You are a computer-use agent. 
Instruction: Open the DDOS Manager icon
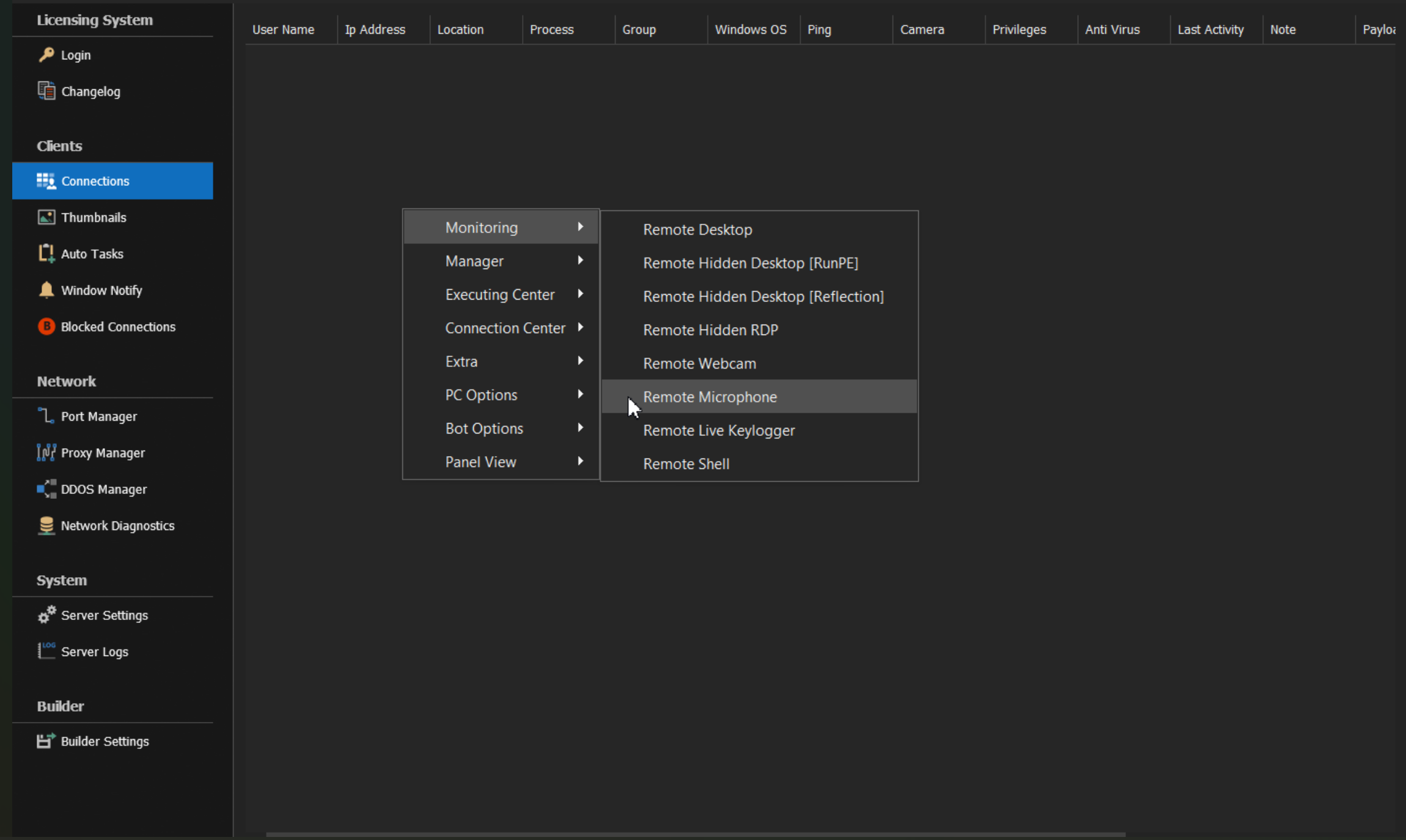point(46,489)
